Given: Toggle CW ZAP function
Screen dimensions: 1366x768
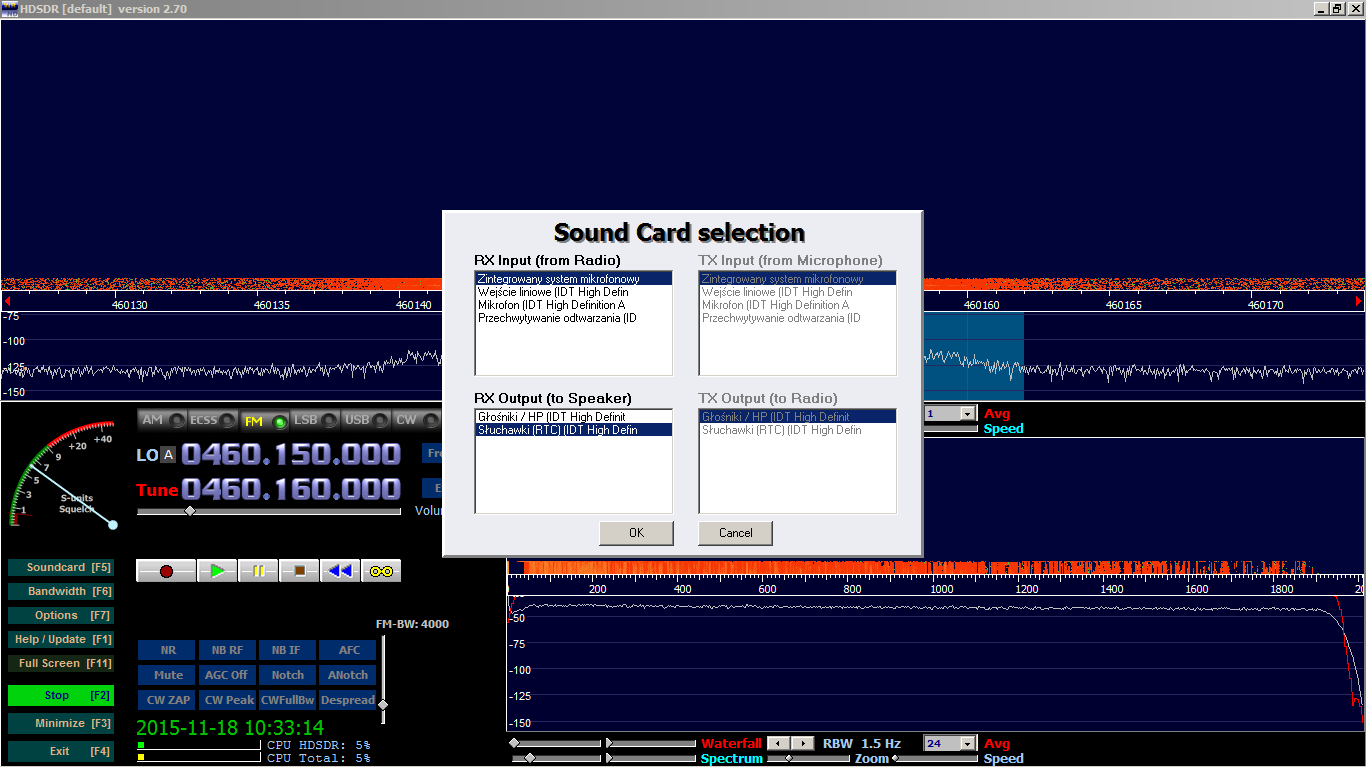Looking at the screenshot, I should point(167,700).
